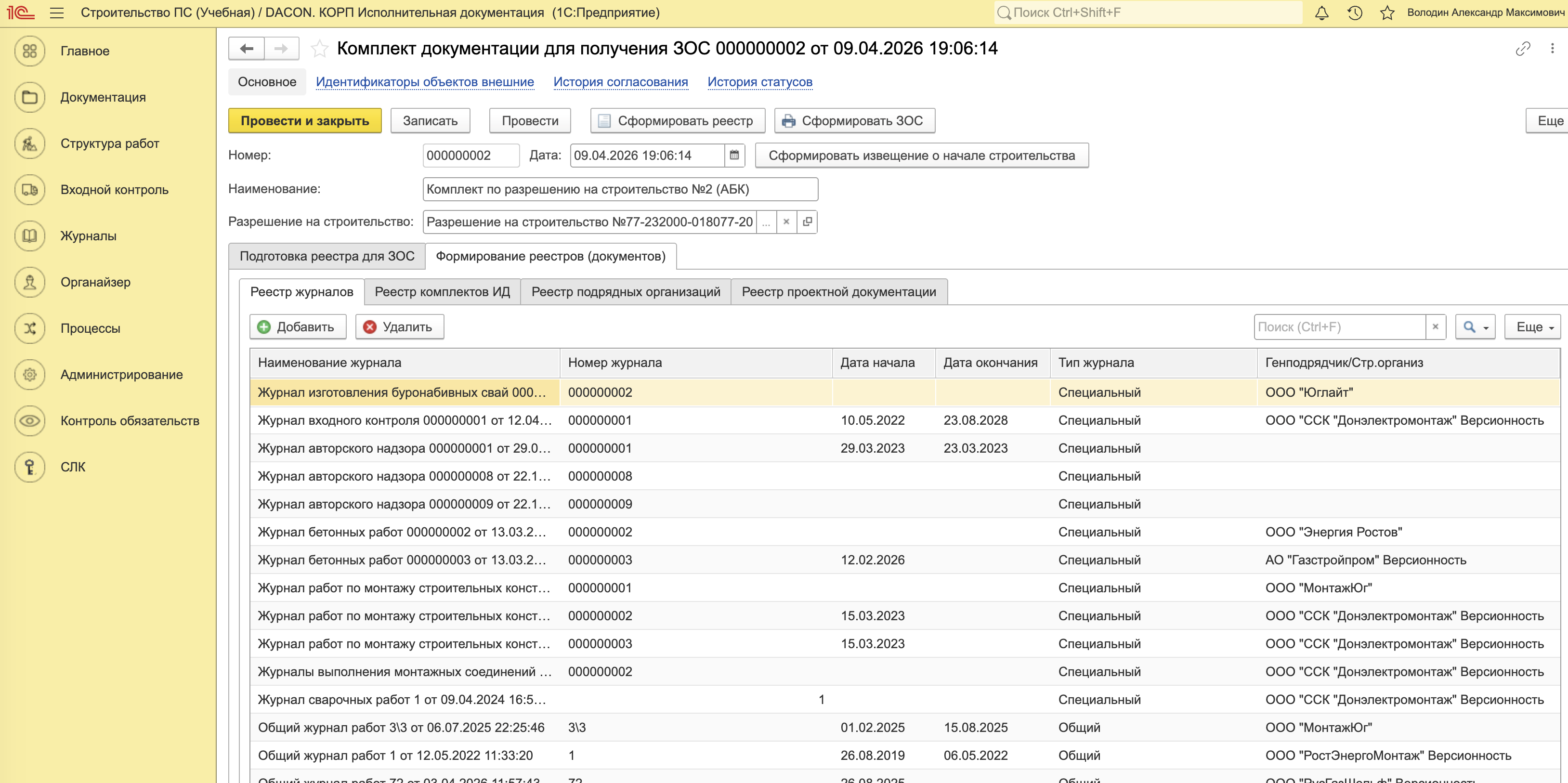Open calendar picker for Дата field
This screenshot has height=783, width=1568.
[734, 155]
